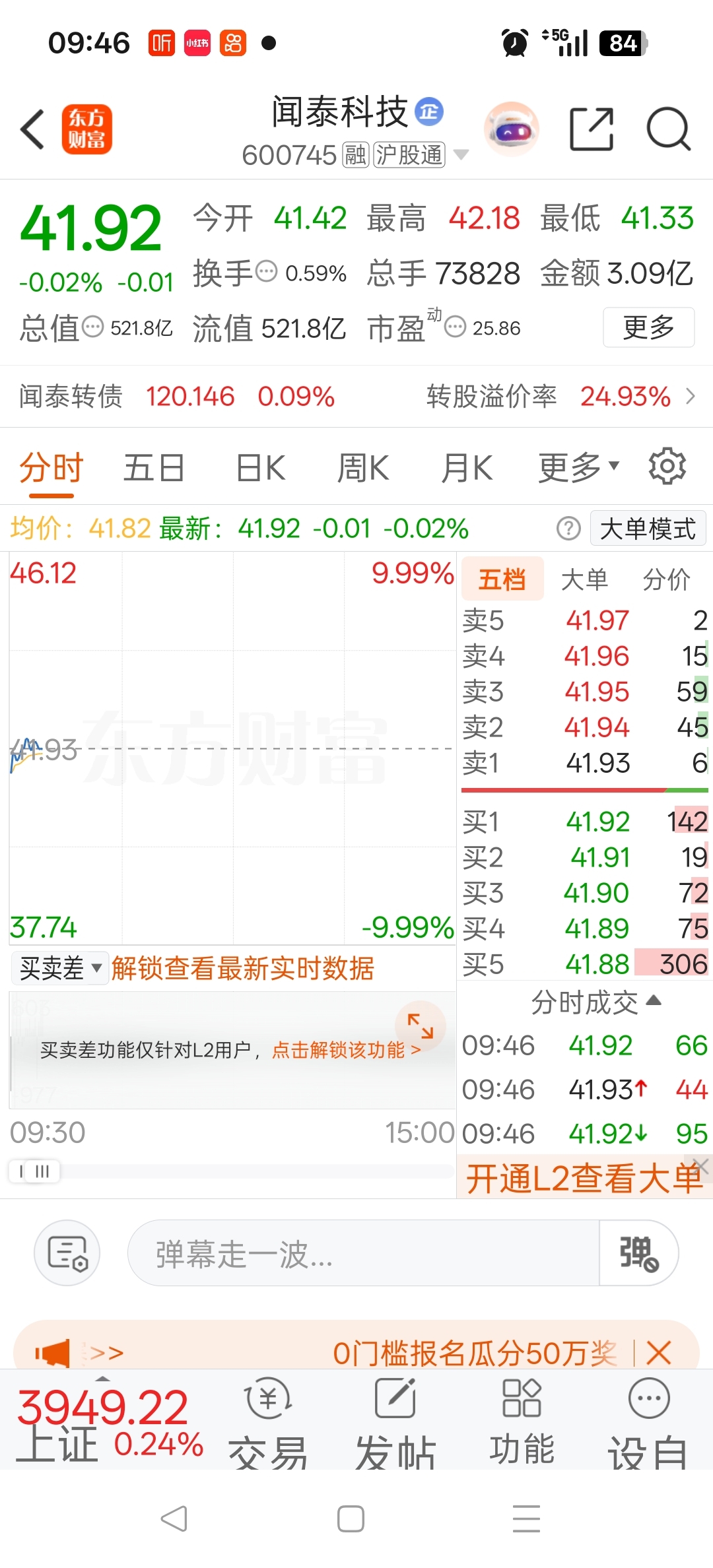
Task: Open the 买卖差 indicator dropdown
Action: (60, 968)
